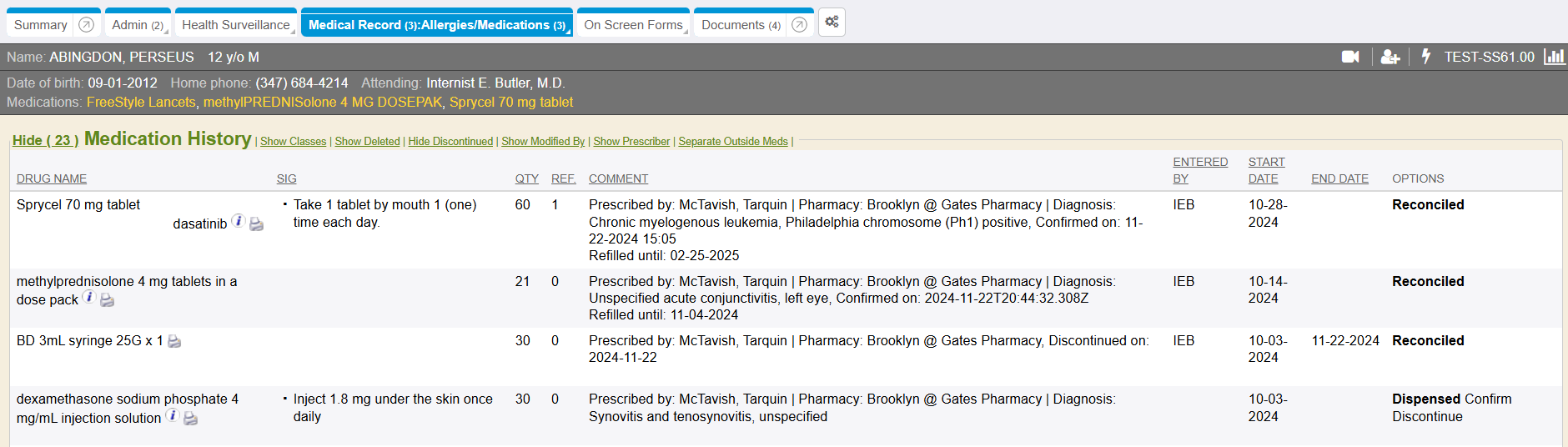
Task: Click the video camera icon in patient header
Action: click(1349, 57)
